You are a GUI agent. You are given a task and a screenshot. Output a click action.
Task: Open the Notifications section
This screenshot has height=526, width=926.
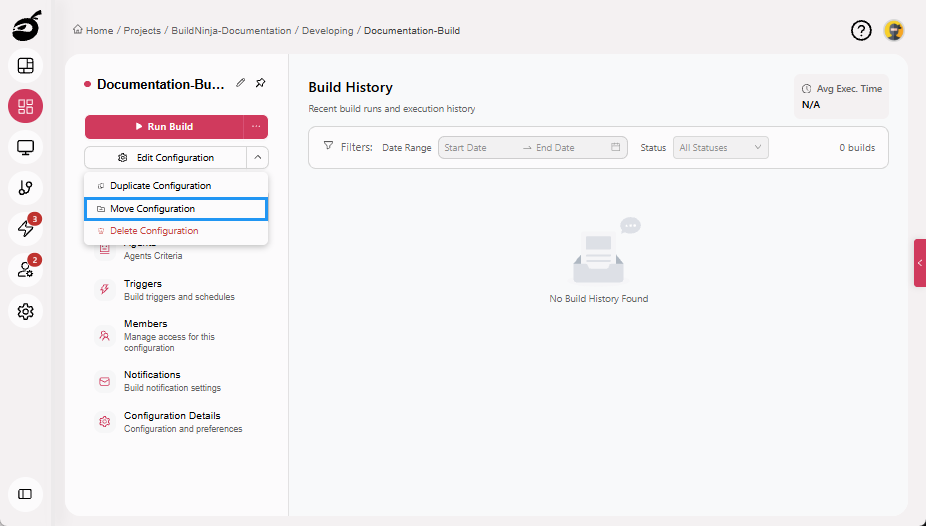[x=176, y=381]
